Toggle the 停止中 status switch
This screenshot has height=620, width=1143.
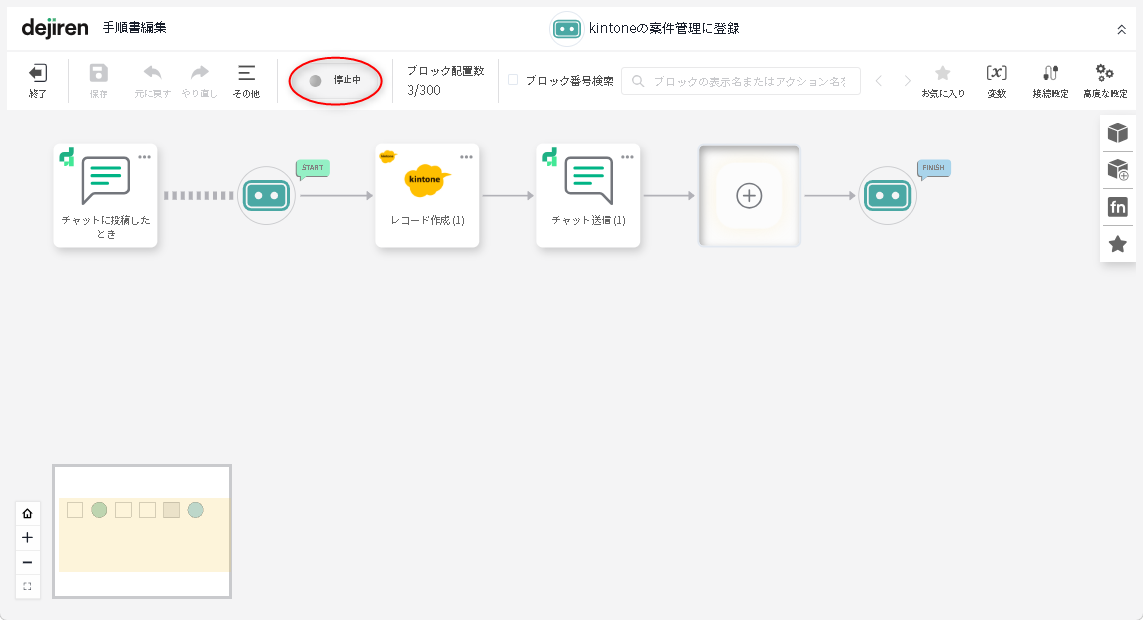coord(316,80)
